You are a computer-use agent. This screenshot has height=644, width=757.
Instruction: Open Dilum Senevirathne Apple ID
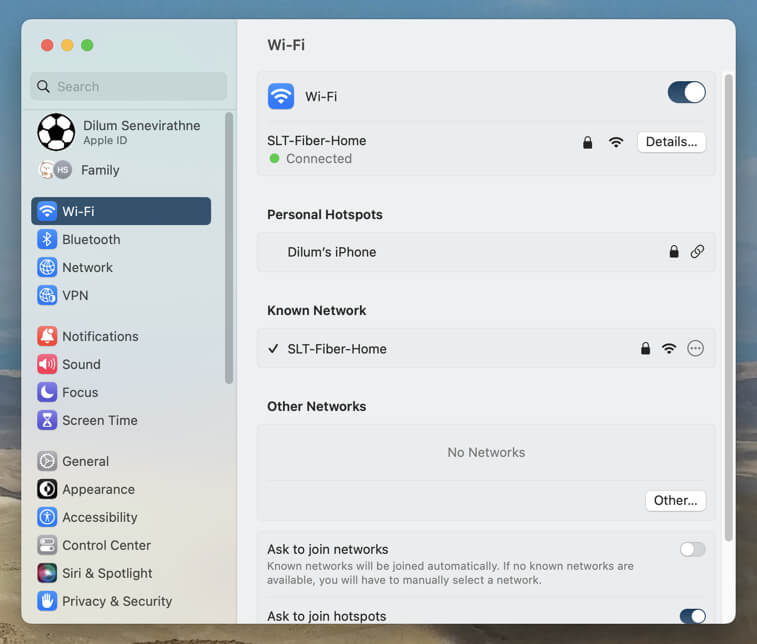tap(121, 132)
